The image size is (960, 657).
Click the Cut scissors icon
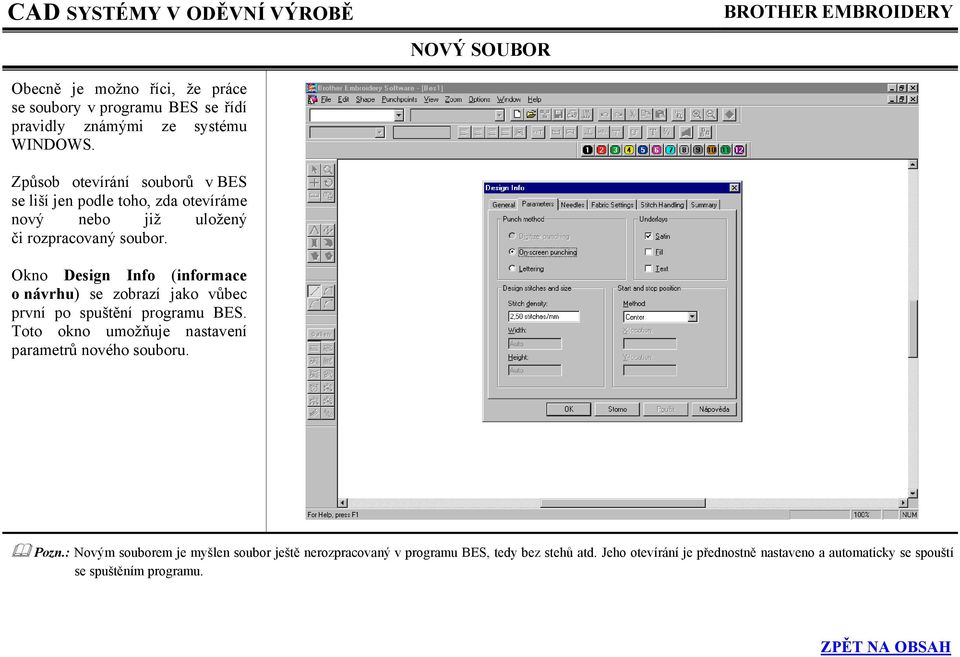coord(632,115)
